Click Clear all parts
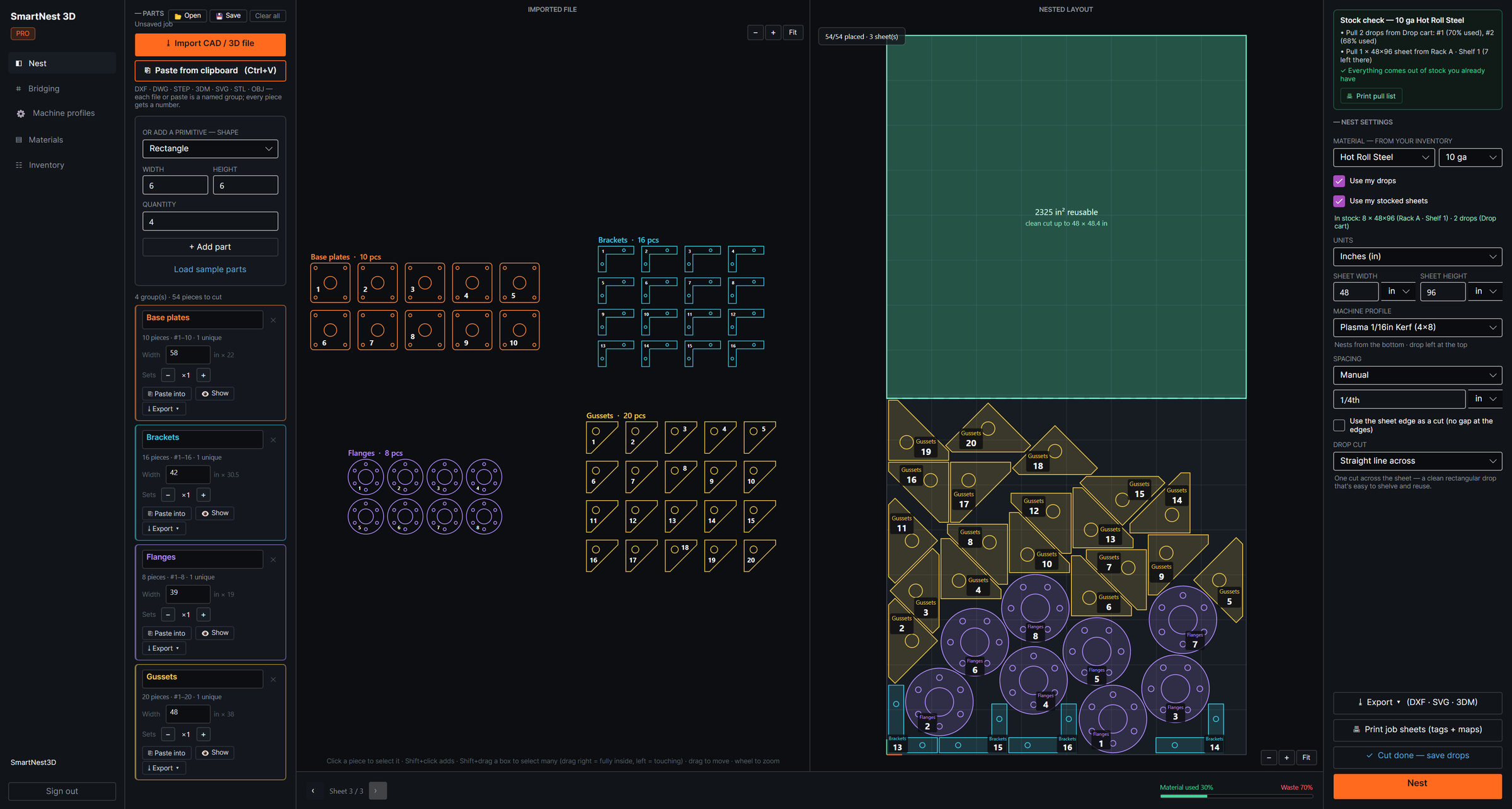The height and width of the screenshot is (809, 1512). click(267, 16)
